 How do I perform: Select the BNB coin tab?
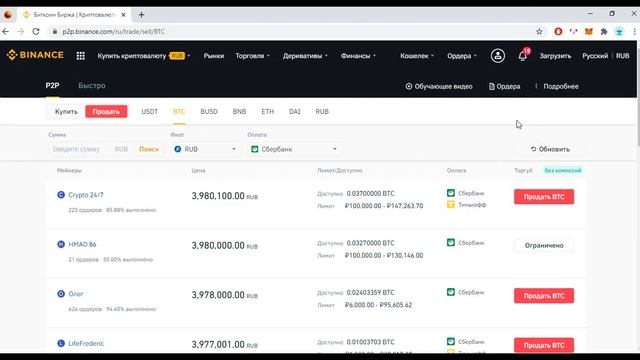(239, 111)
